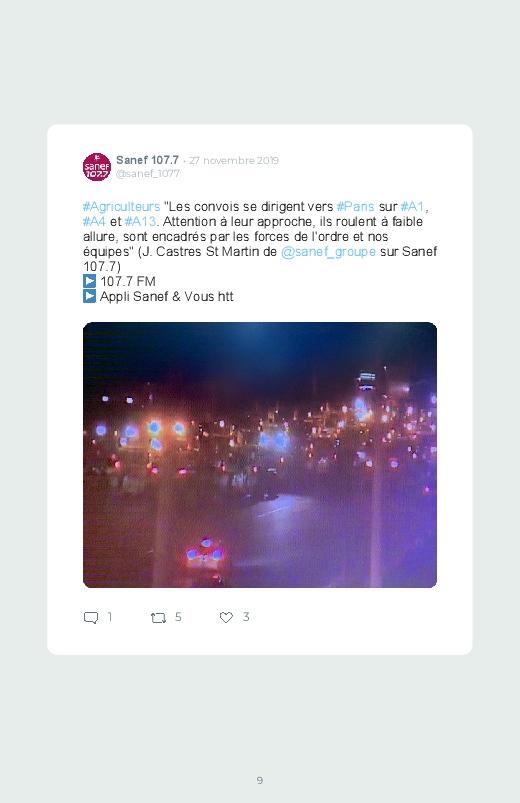Viewport: 520px width, 803px height.
Task: Open the #Agriculteurs hashtag
Action: (121, 206)
